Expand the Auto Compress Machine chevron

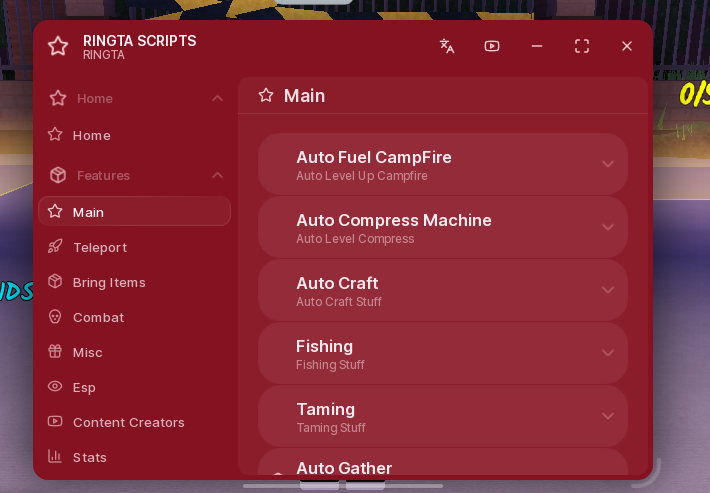[608, 227]
